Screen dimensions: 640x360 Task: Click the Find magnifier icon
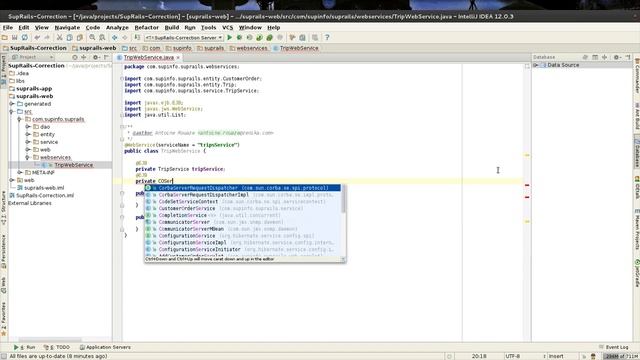tap(92, 38)
